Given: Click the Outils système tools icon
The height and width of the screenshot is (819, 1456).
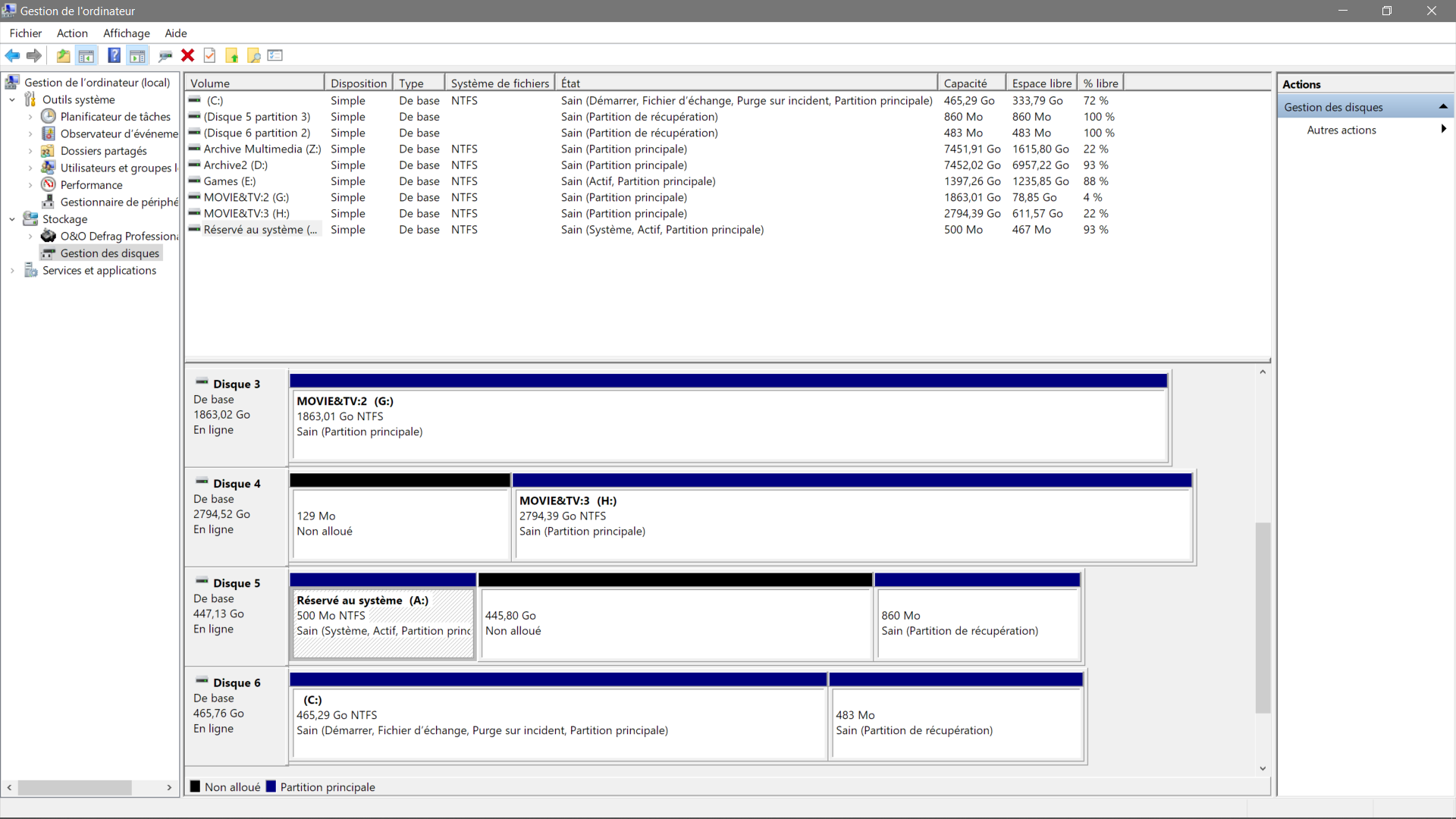Looking at the screenshot, I should 30,99.
